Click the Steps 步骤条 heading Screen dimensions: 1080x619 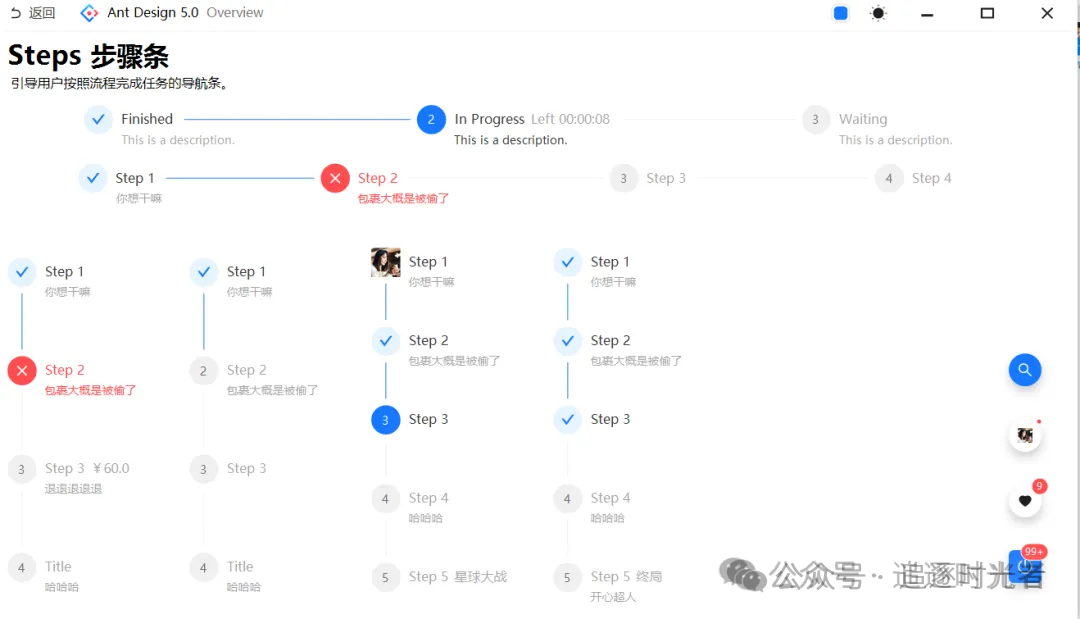click(88, 56)
